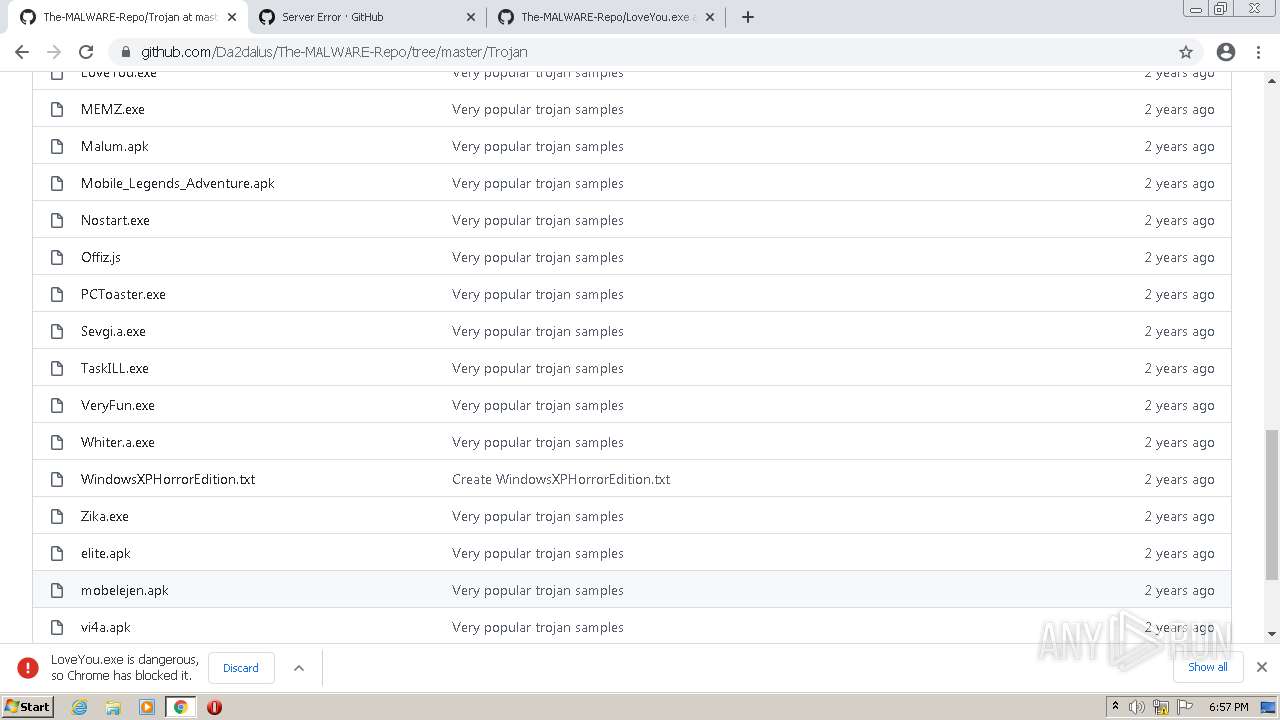Click the vertical page scrollbar thumb
This screenshot has height=720, width=1280.
[1271, 504]
